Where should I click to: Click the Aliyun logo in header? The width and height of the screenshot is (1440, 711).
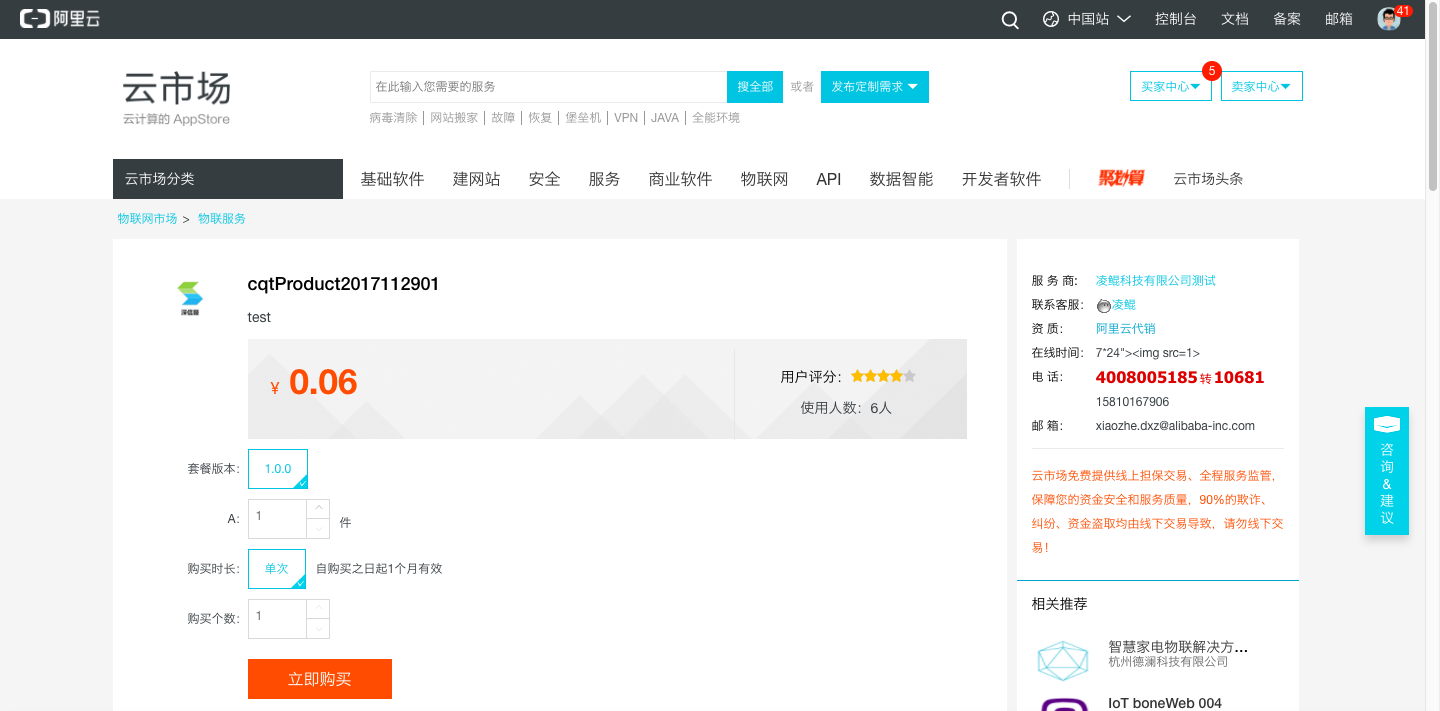pyautogui.click(x=60, y=19)
